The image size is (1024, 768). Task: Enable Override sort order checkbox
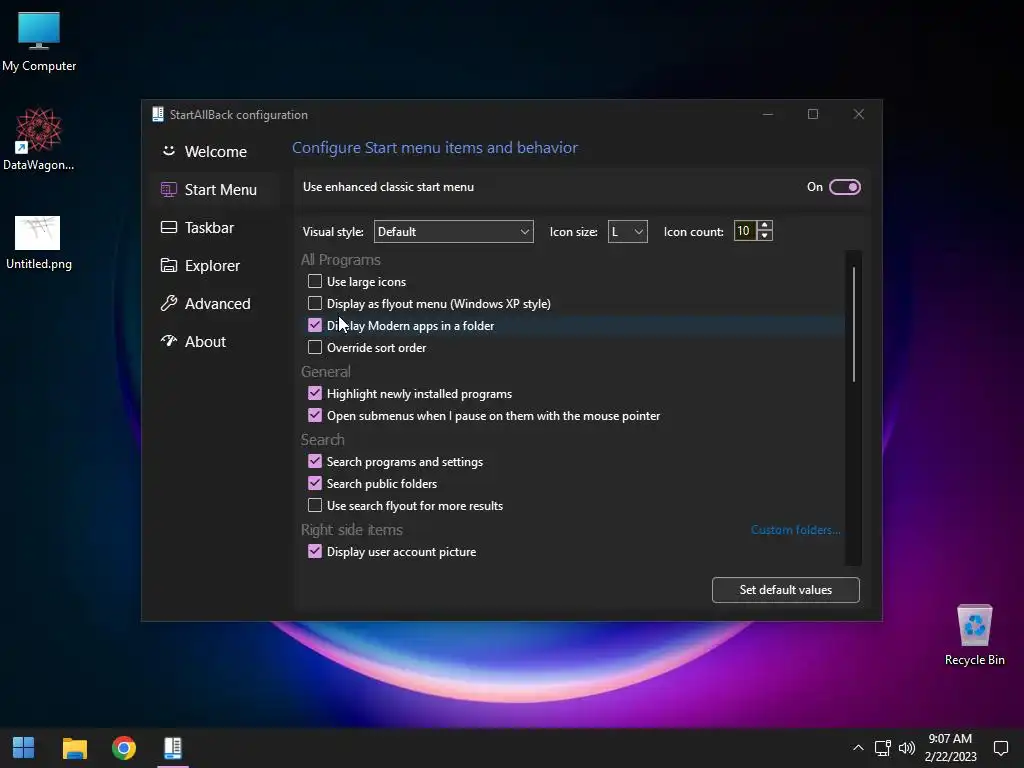(315, 347)
